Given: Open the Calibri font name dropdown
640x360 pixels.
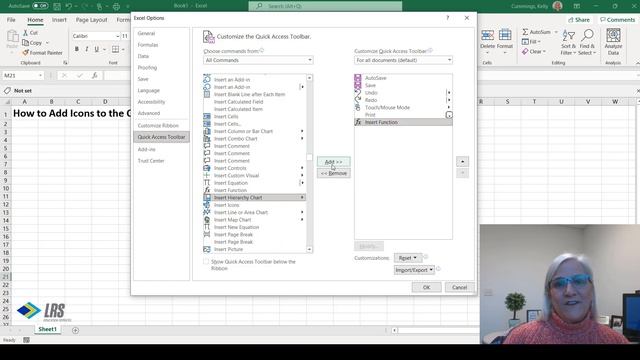Looking at the screenshot, I should [118, 36].
